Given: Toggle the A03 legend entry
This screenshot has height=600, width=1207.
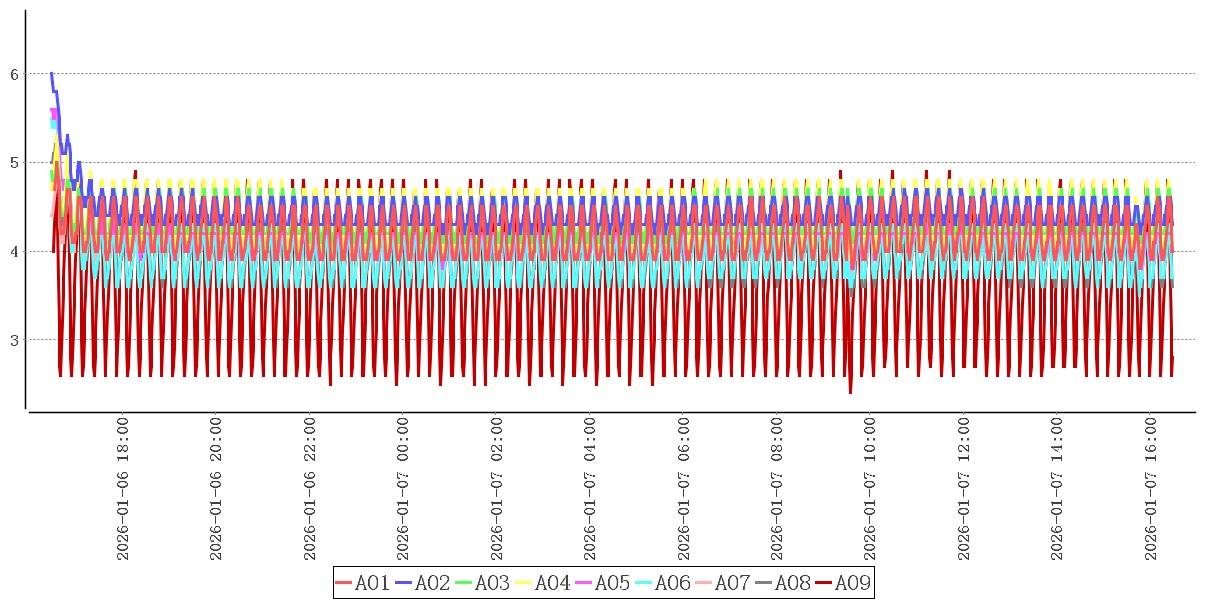Looking at the screenshot, I should click(483, 583).
